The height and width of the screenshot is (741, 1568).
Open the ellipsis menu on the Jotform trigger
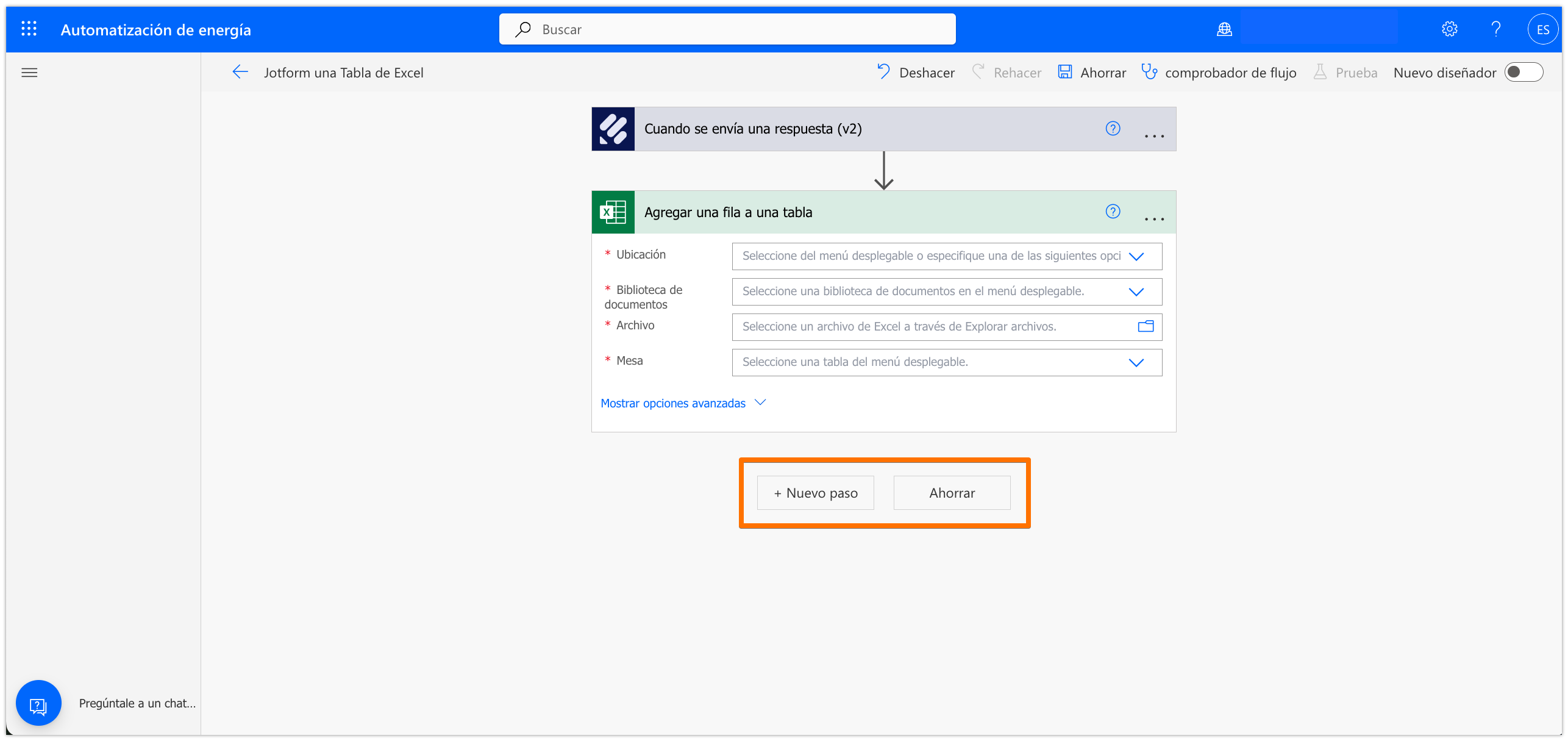pos(1154,136)
